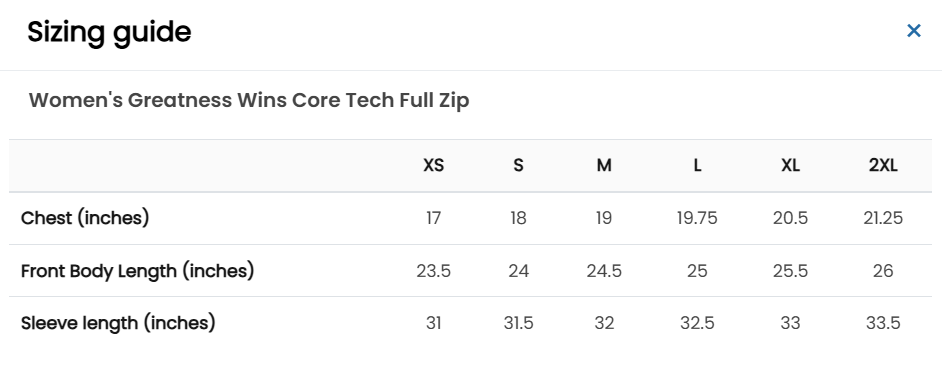Click the Sleeve length (inches) row label
The height and width of the screenshot is (368, 942).
118,323
